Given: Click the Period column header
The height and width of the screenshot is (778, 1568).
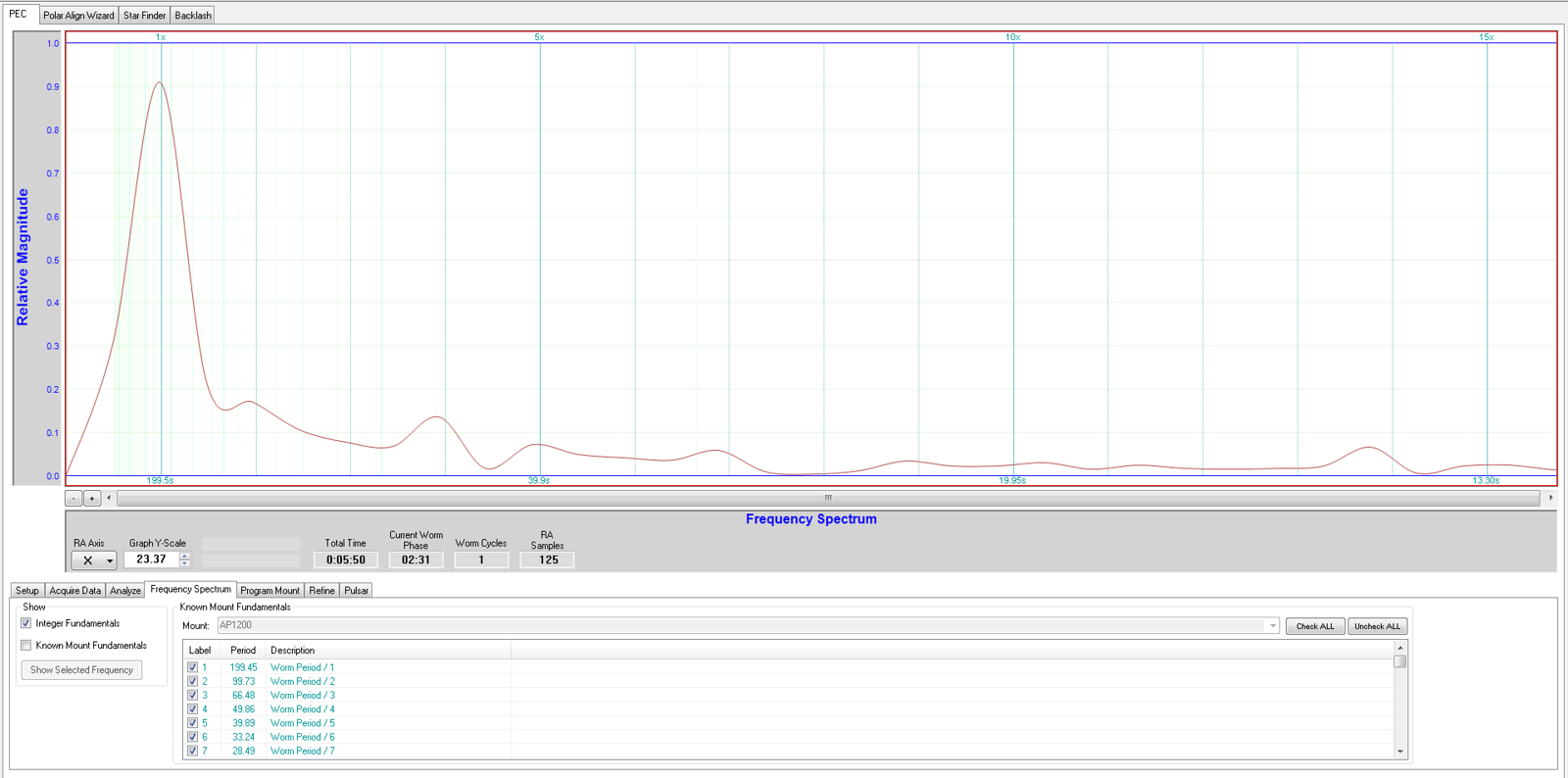Looking at the screenshot, I should pos(243,651).
